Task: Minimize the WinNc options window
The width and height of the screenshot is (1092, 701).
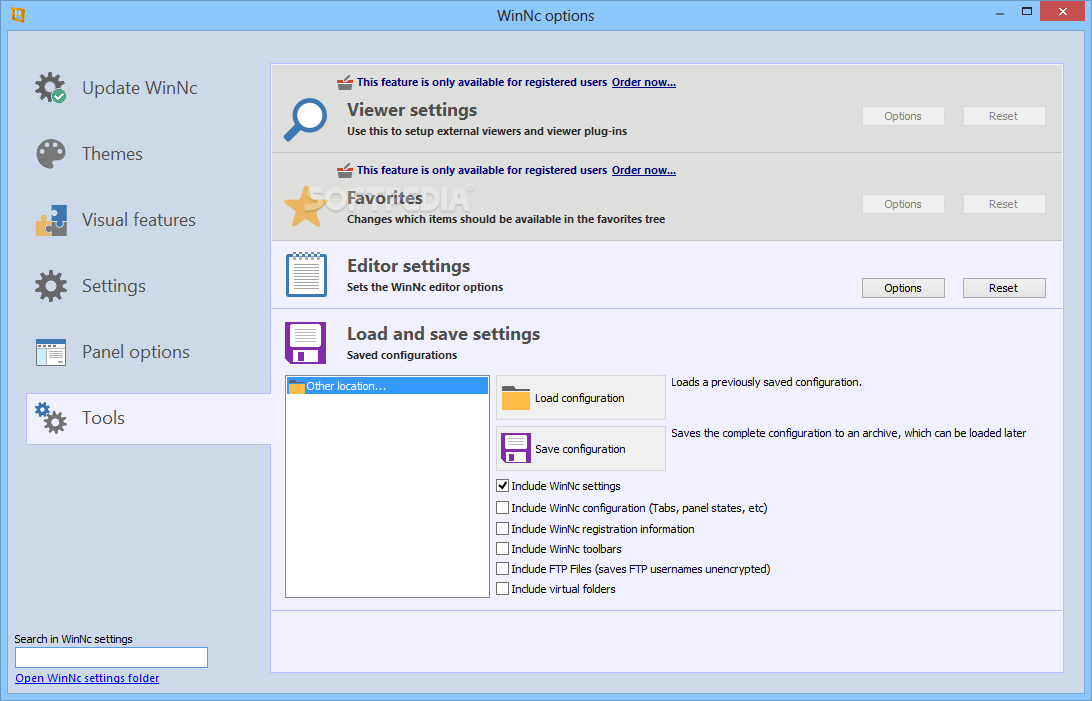Action: tap(999, 13)
